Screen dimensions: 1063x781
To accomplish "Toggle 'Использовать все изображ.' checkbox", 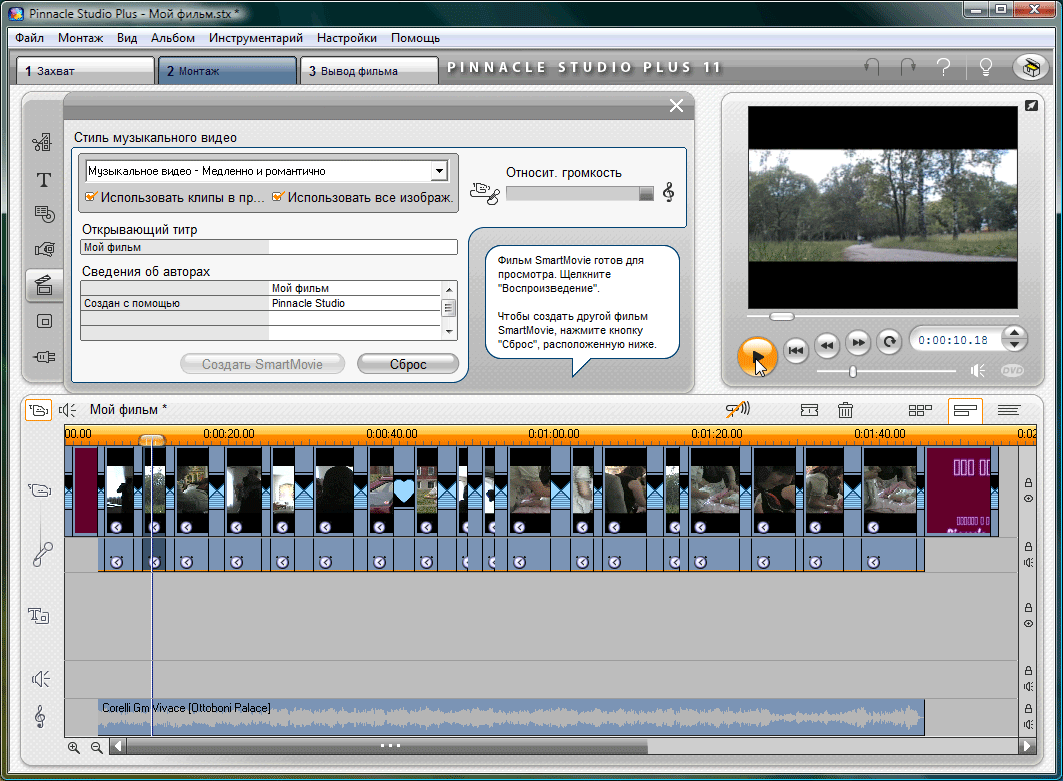I will tap(277, 197).
